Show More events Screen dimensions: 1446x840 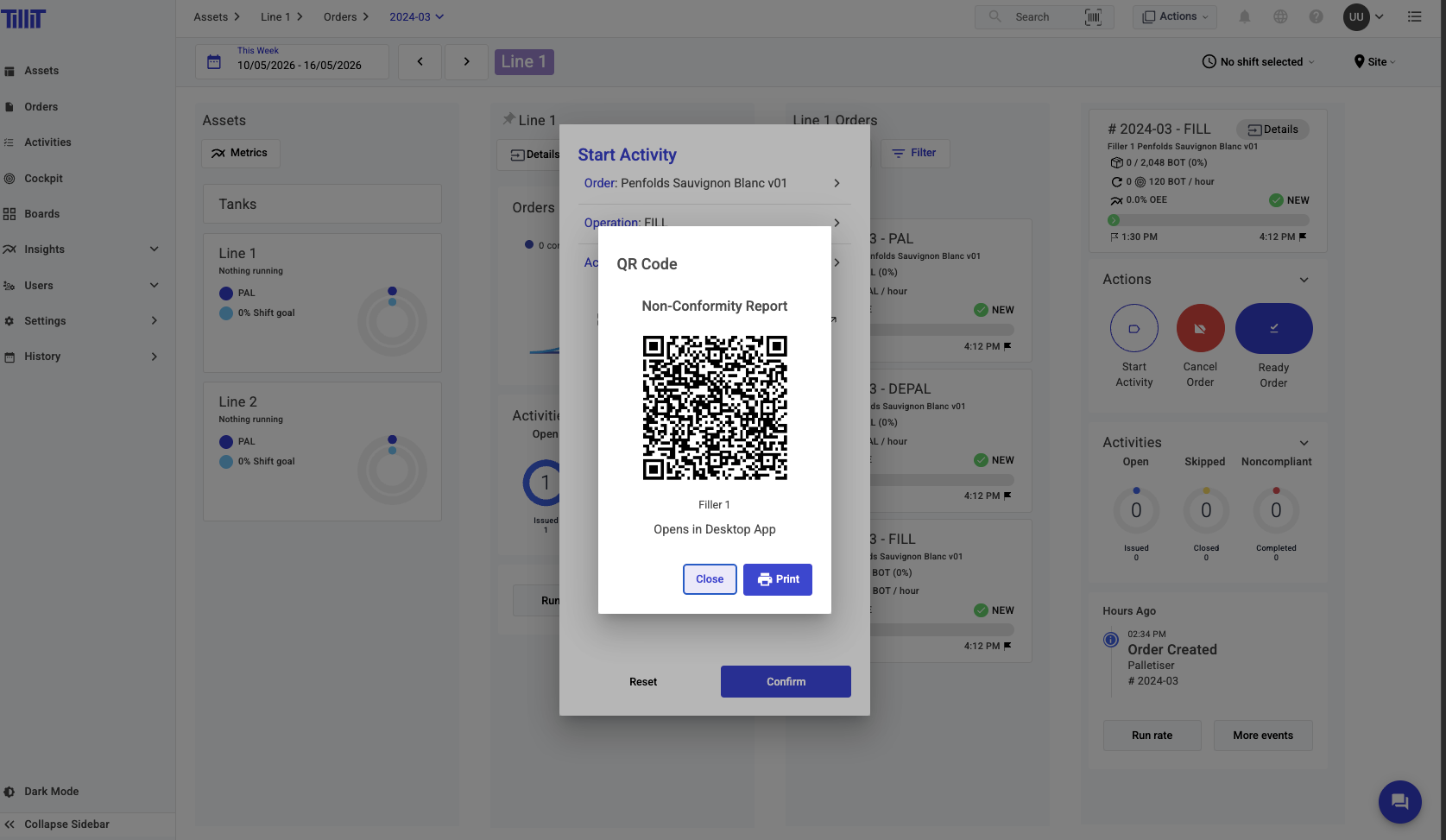coord(1263,736)
